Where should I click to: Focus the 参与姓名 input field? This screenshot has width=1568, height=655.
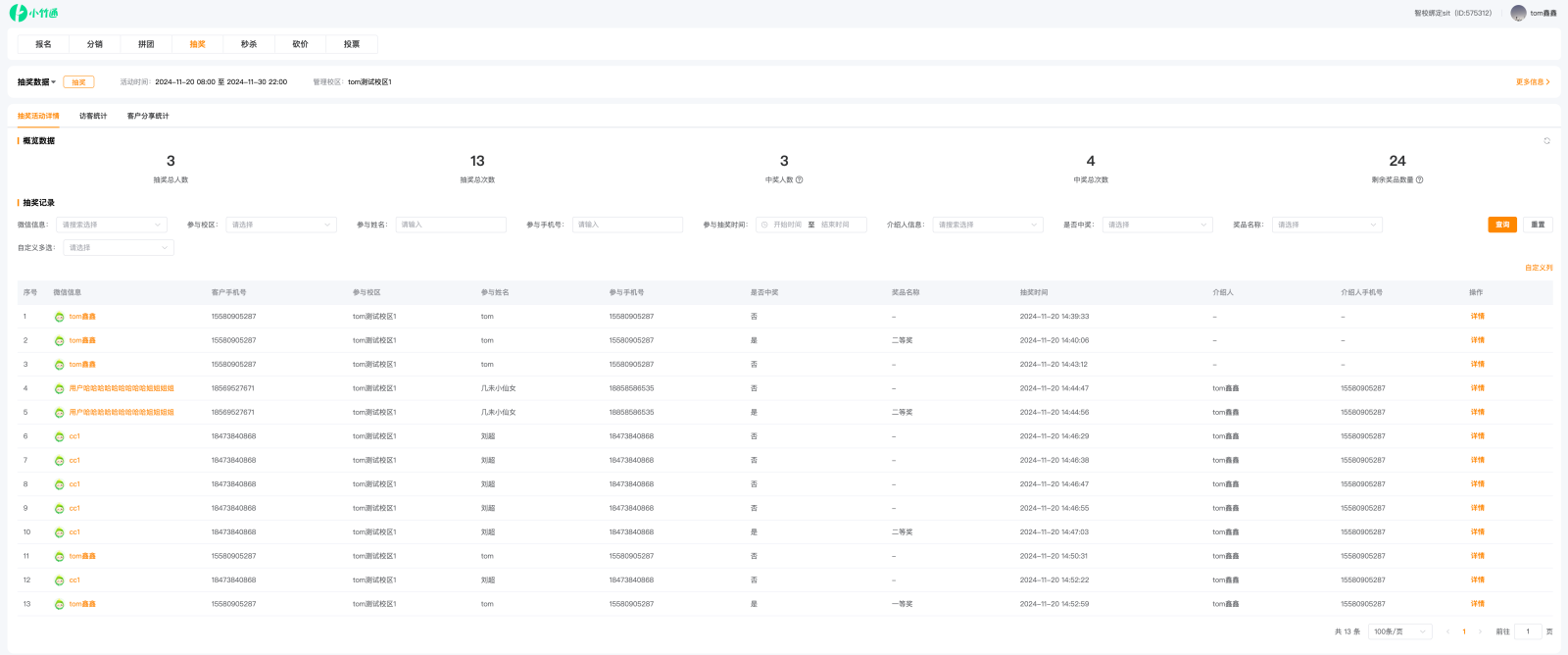pos(451,225)
